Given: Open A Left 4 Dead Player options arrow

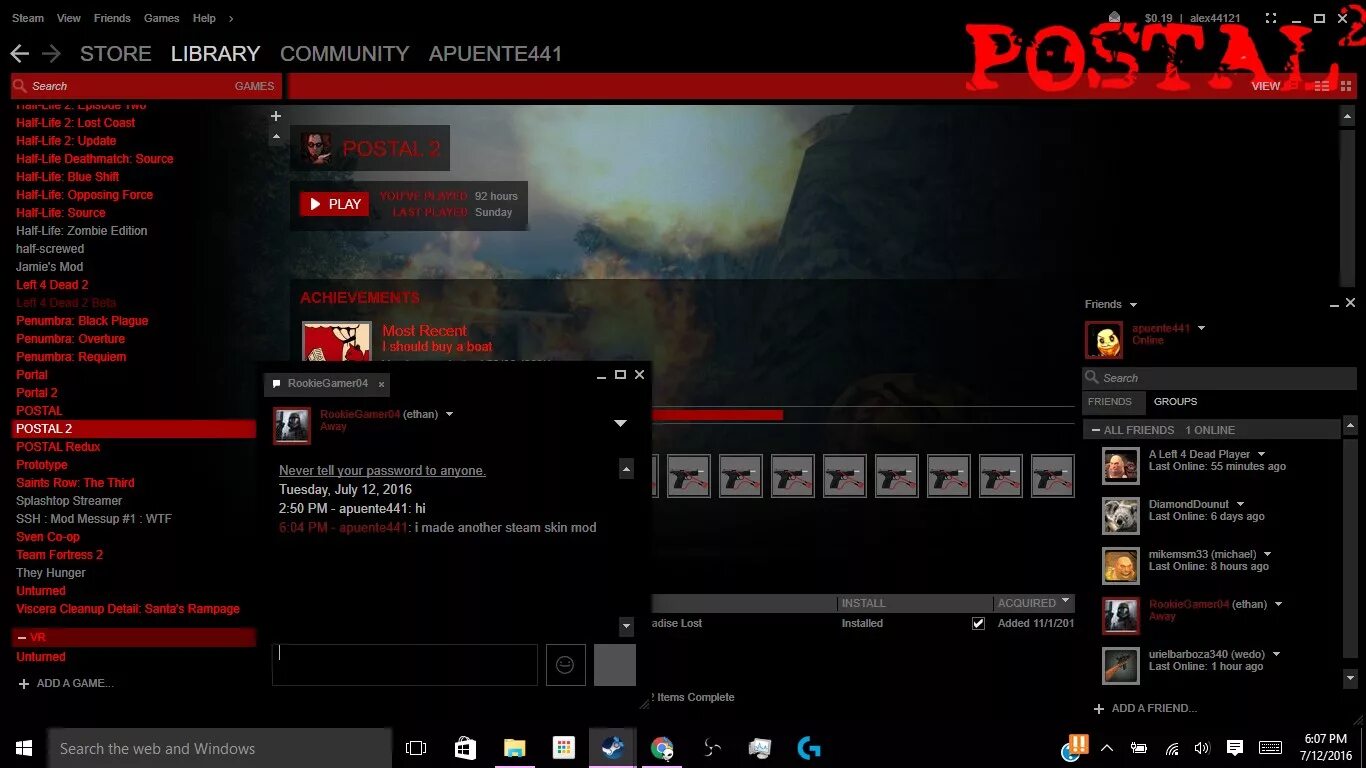Looking at the screenshot, I should (1261, 454).
